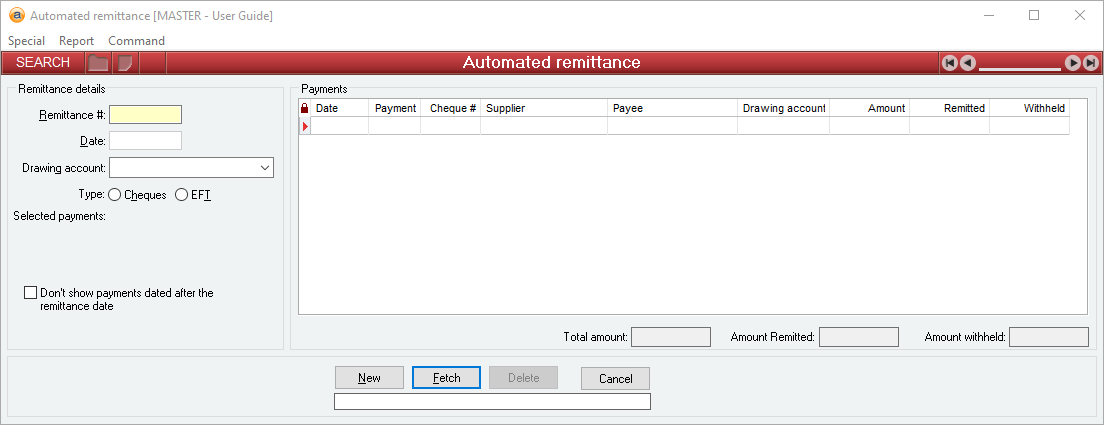Select the Cheques payment type
Image resolution: width=1104 pixels, height=425 pixels.
coord(115,195)
